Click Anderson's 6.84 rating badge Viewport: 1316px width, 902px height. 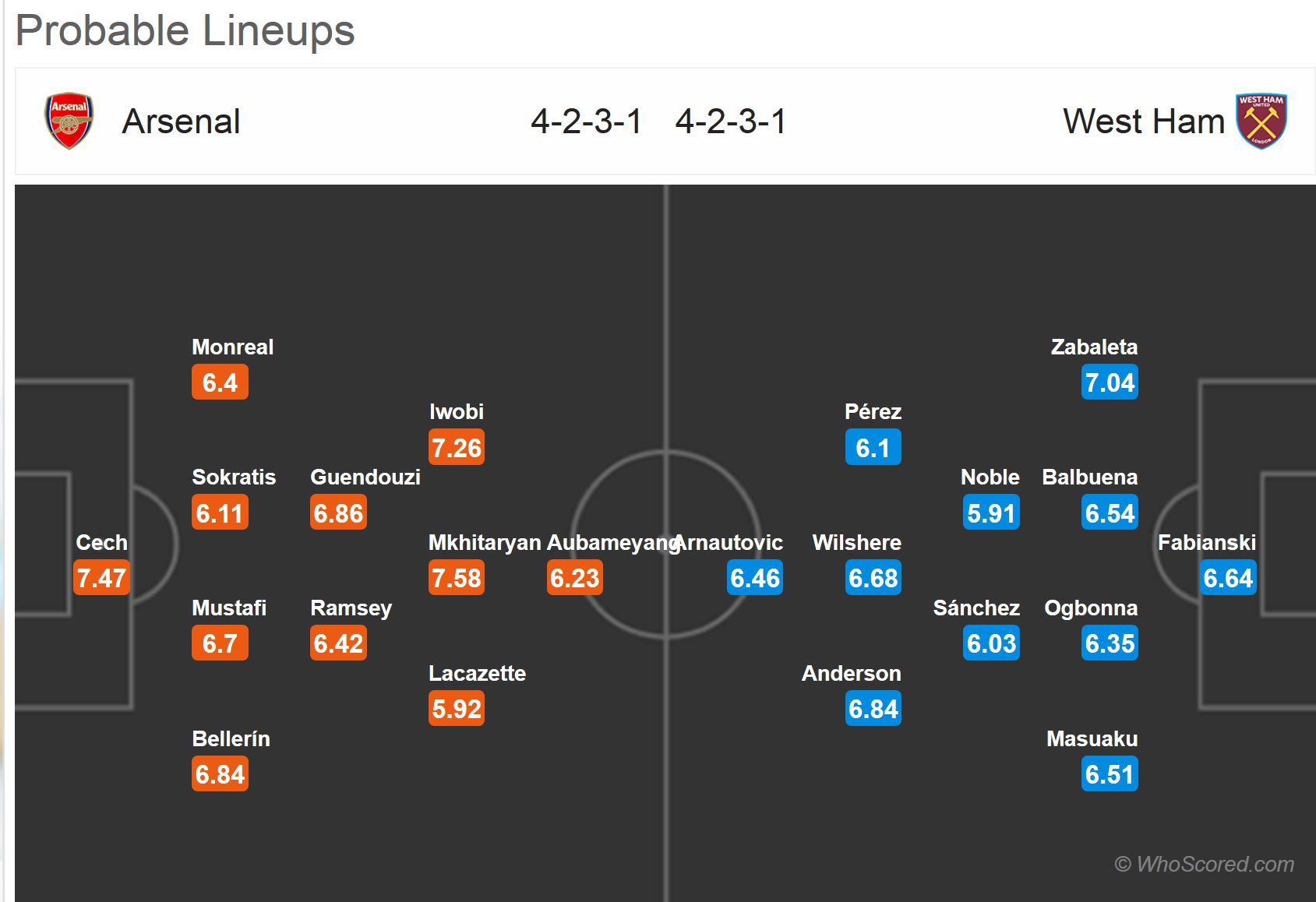tap(873, 709)
